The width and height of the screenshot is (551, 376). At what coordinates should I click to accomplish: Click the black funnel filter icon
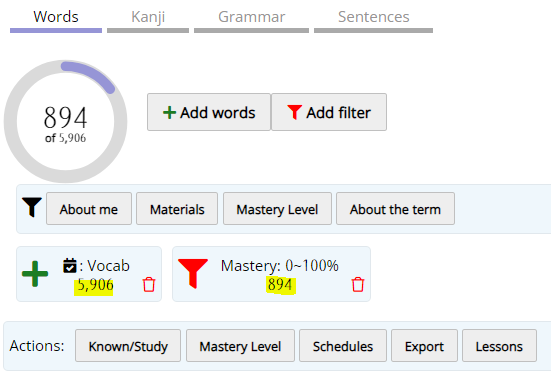point(32,207)
